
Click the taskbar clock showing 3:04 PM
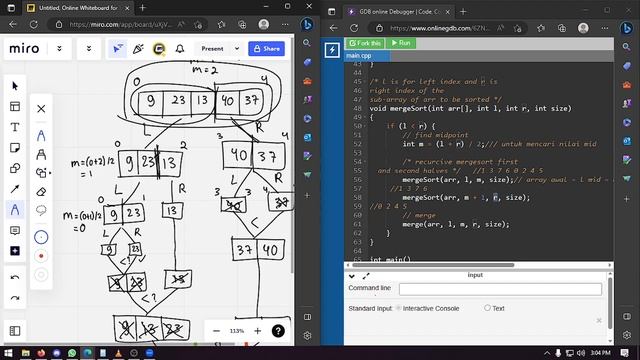600,353
